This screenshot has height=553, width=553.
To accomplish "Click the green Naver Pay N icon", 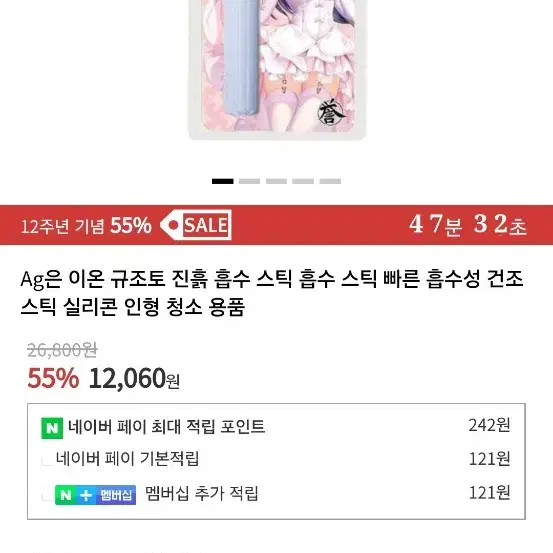I will click(x=52, y=428).
